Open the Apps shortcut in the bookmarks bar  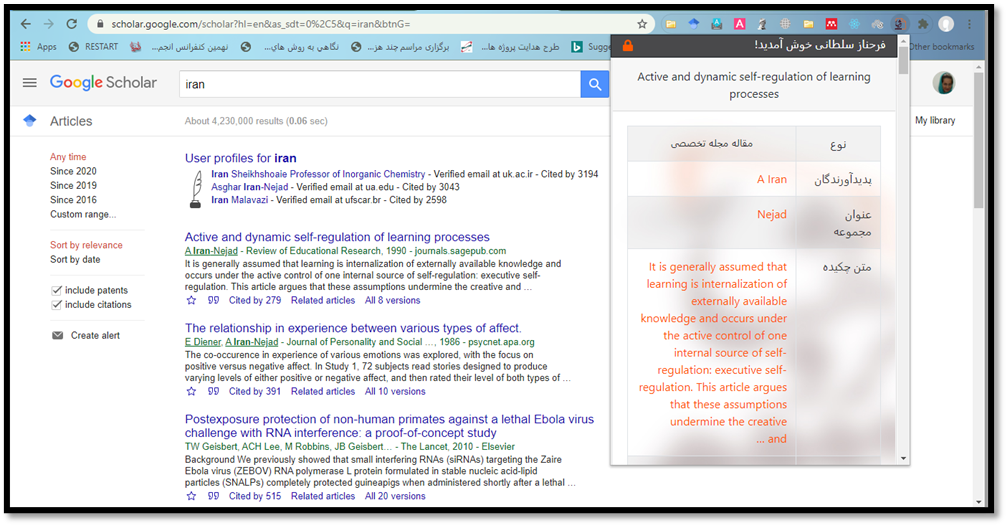[x=38, y=47]
